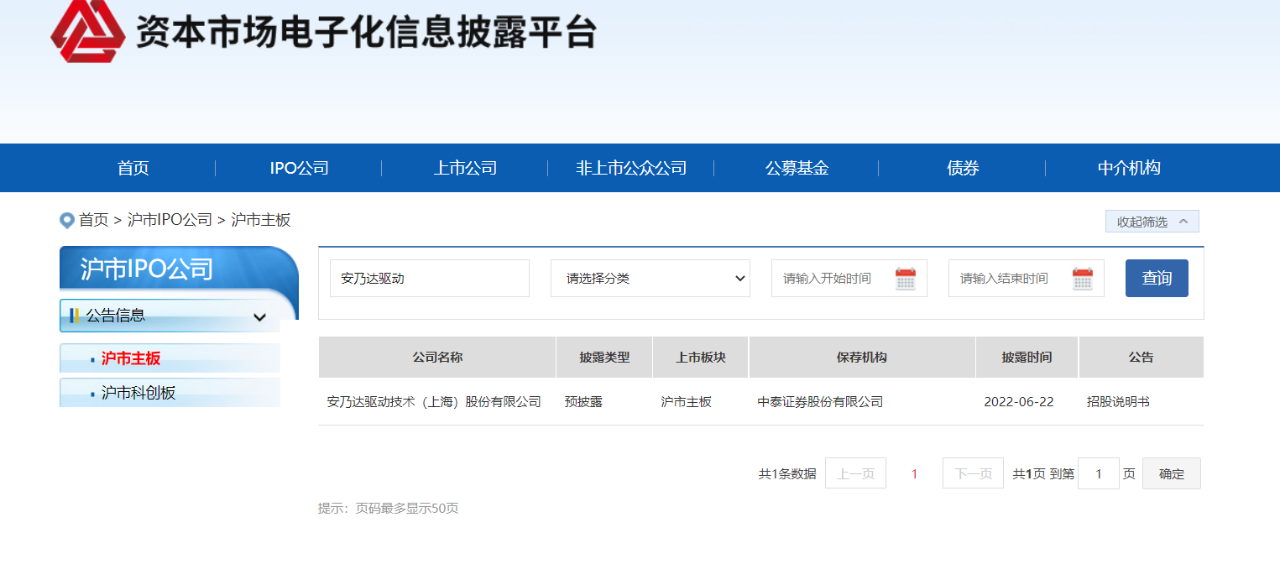
Task: Click the 中泰证券股份有限公司 sponsor cell
Action: point(820,402)
